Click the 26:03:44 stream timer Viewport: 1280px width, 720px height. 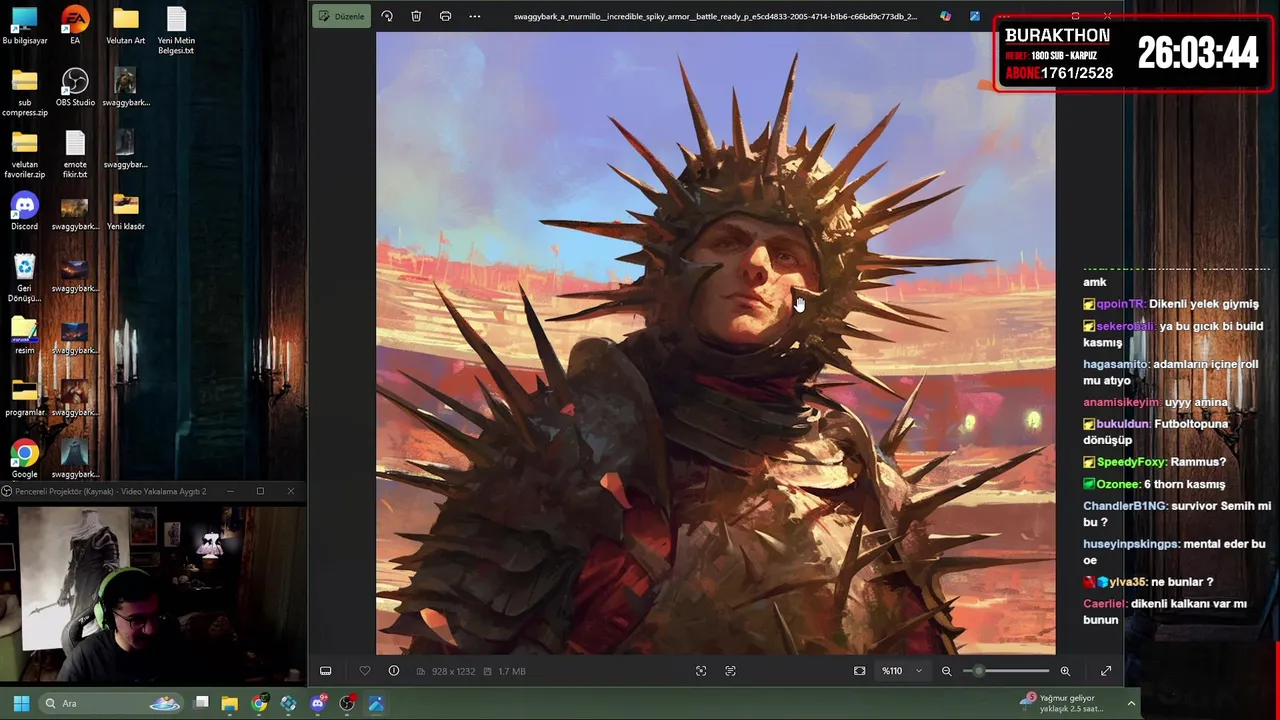[1198, 53]
